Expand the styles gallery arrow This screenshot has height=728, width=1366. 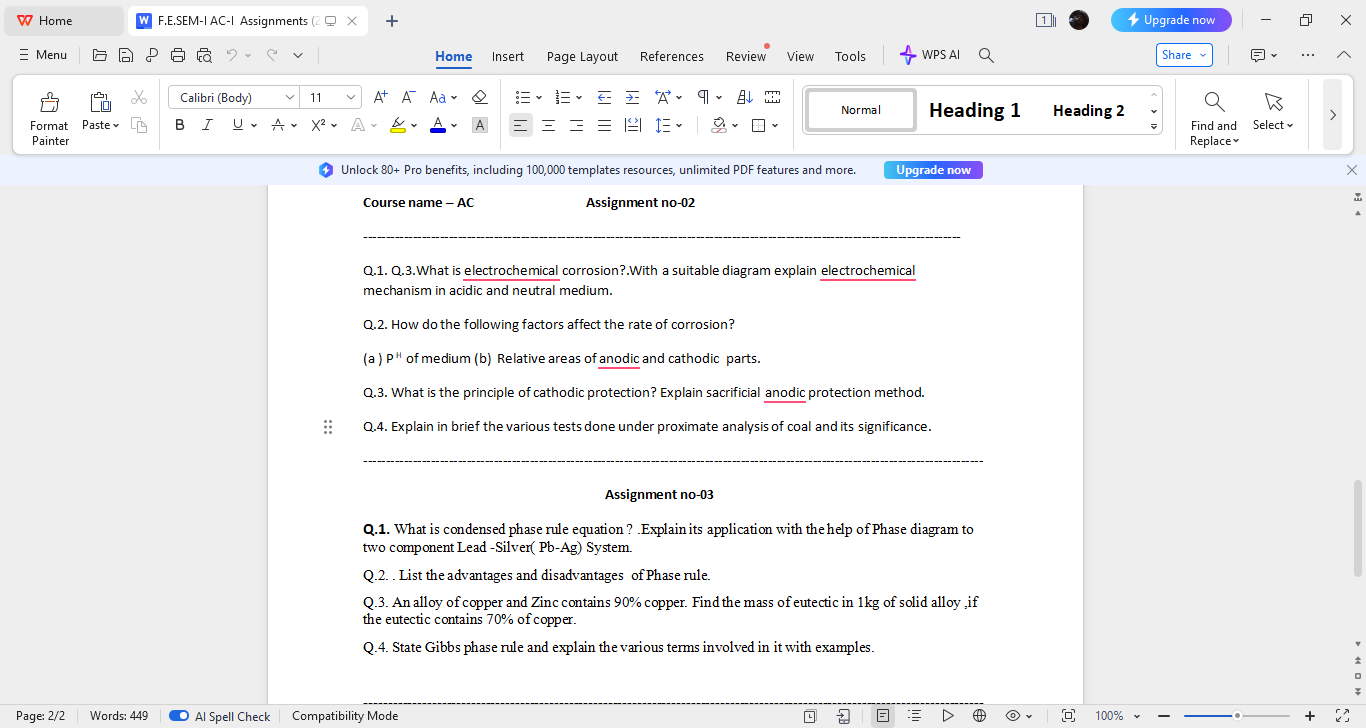click(1154, 127)
